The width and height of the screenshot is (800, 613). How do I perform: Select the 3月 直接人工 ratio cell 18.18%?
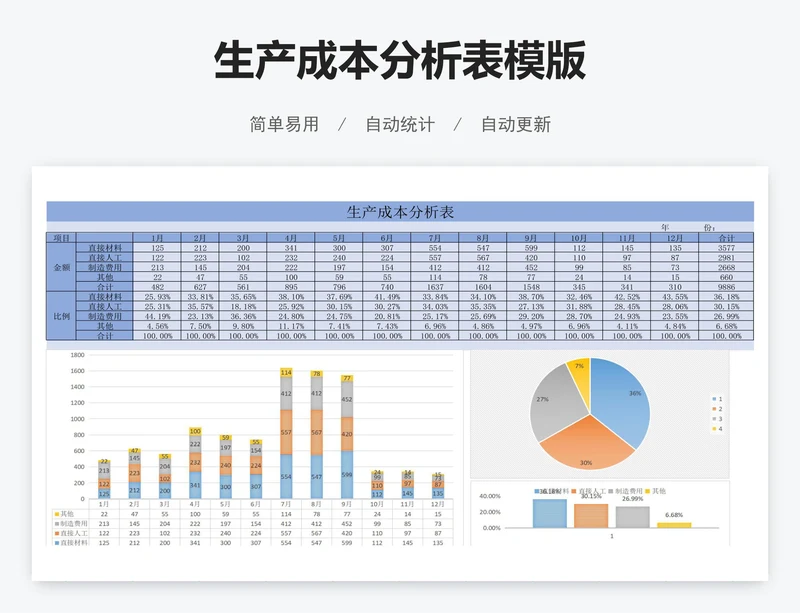click(243, 306)
